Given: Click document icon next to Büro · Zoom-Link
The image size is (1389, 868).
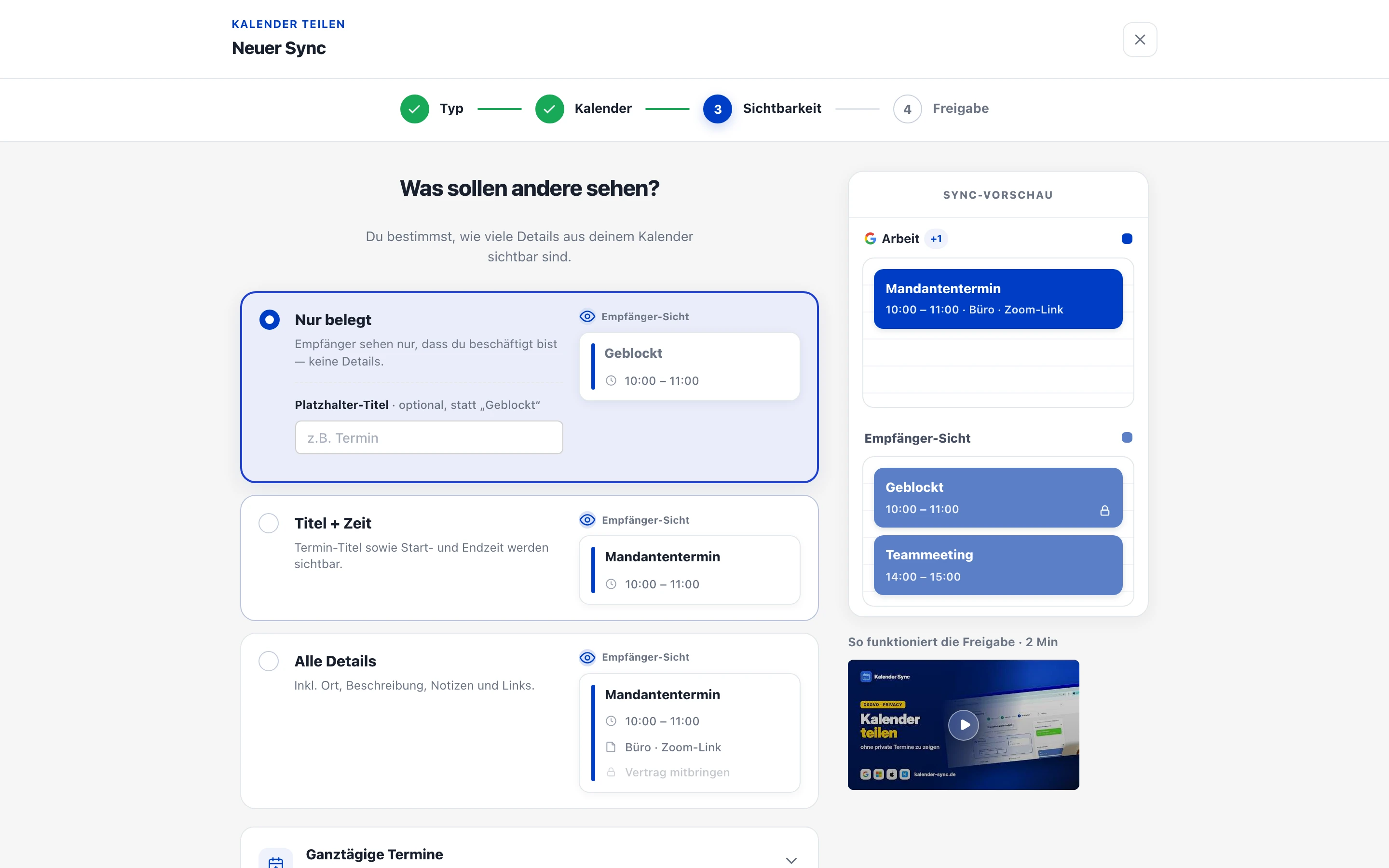Looking at the screenshot, I should pyautogui.click(x=611, y=747).
